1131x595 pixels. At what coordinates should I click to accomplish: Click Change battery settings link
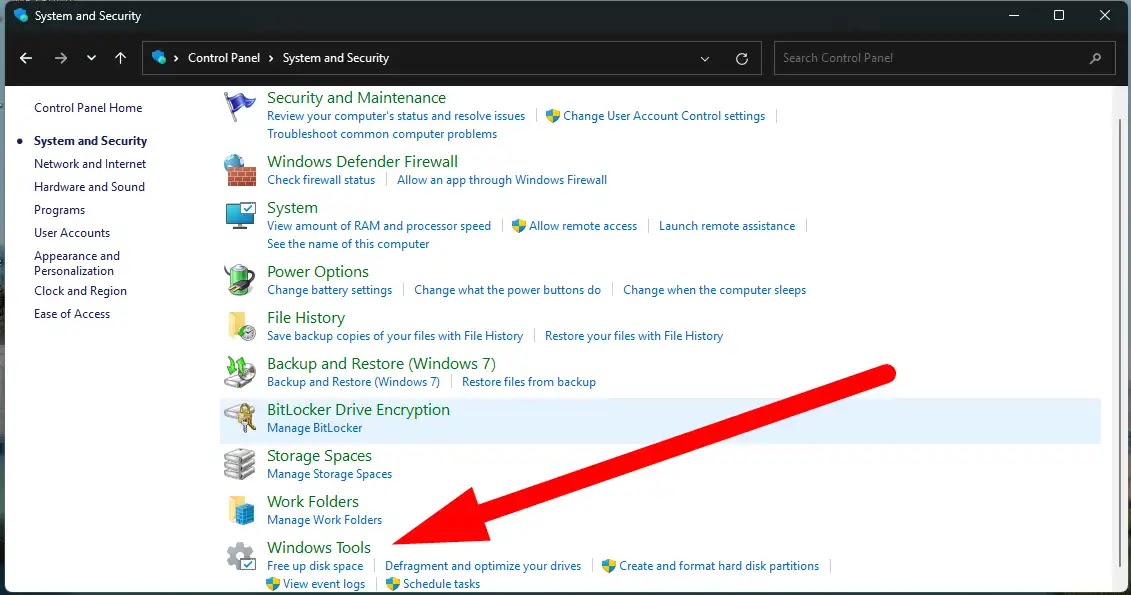(330, 290)
